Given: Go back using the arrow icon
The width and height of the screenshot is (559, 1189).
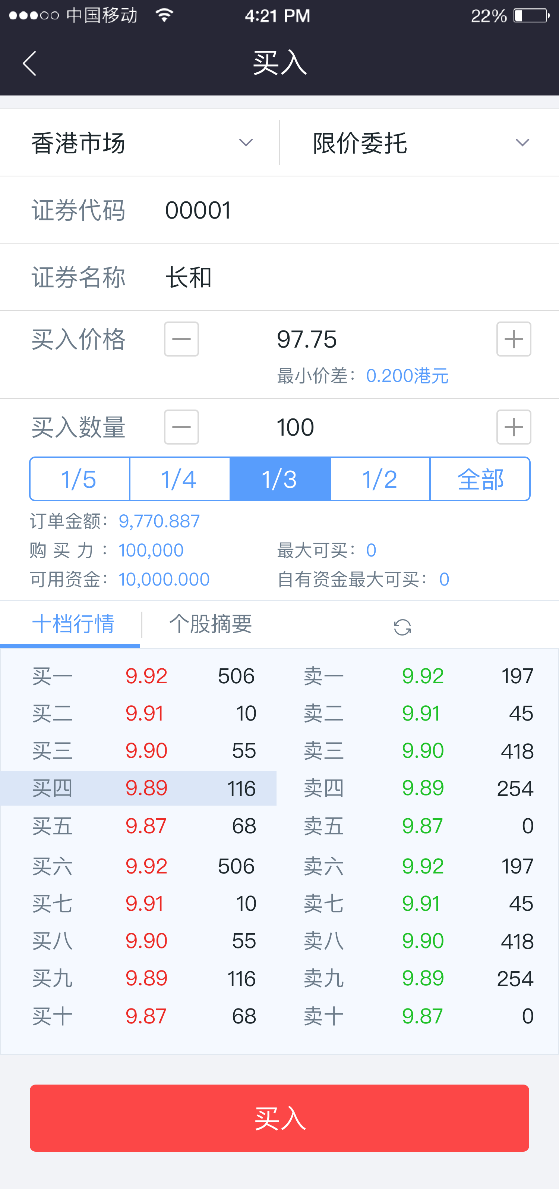Looking at the screenshot, I should point(30,63).
